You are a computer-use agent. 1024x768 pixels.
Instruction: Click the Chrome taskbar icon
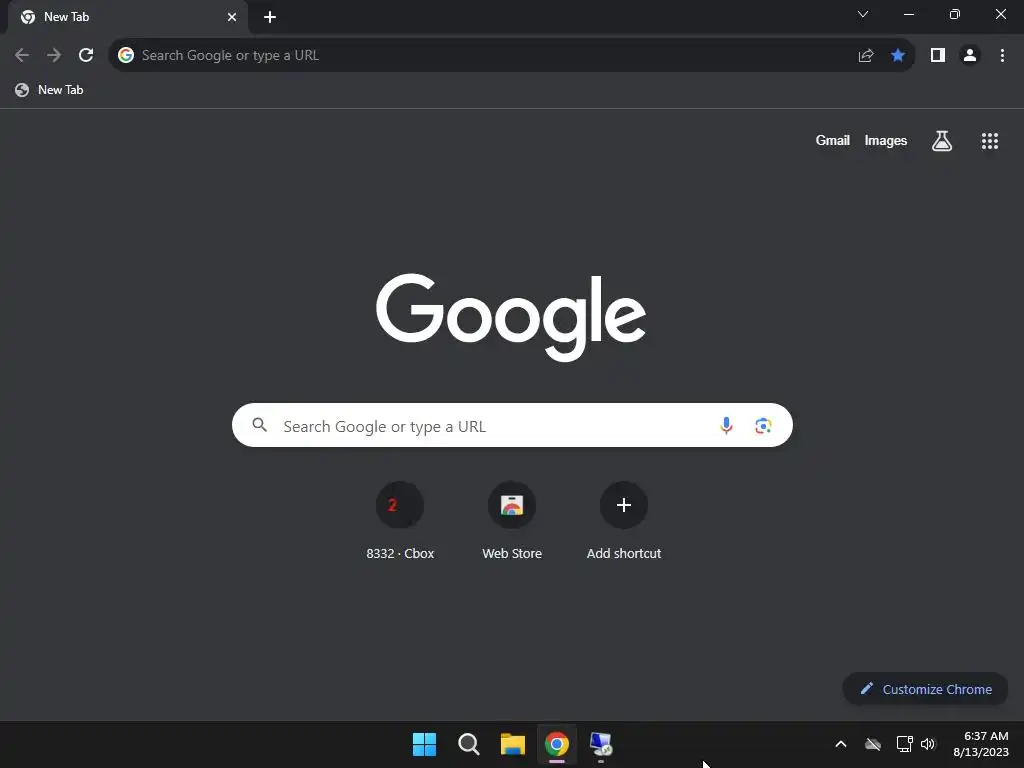pyautogui.click(x=556, y=744)
